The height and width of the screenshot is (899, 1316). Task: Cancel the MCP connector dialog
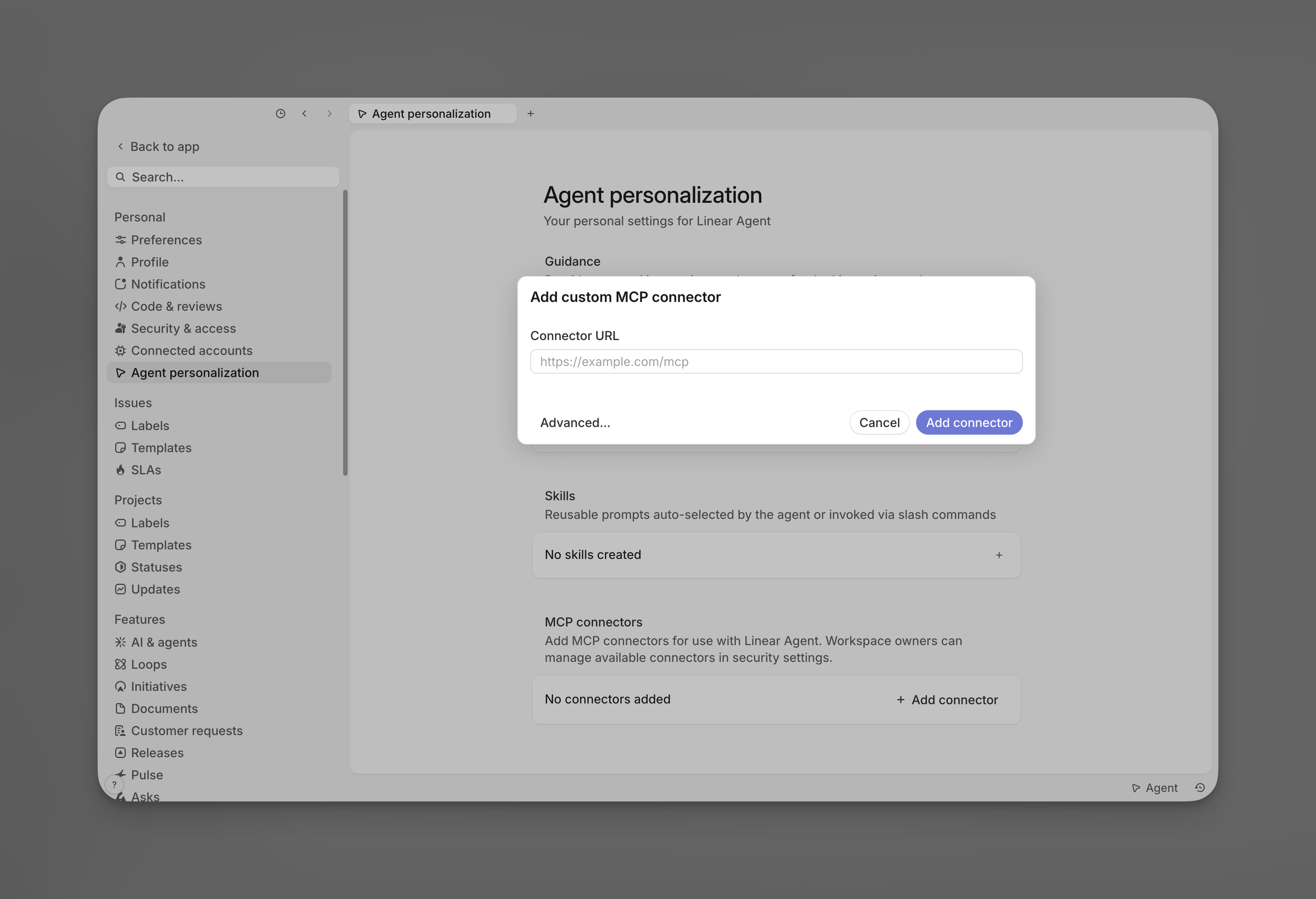(879, 423)
